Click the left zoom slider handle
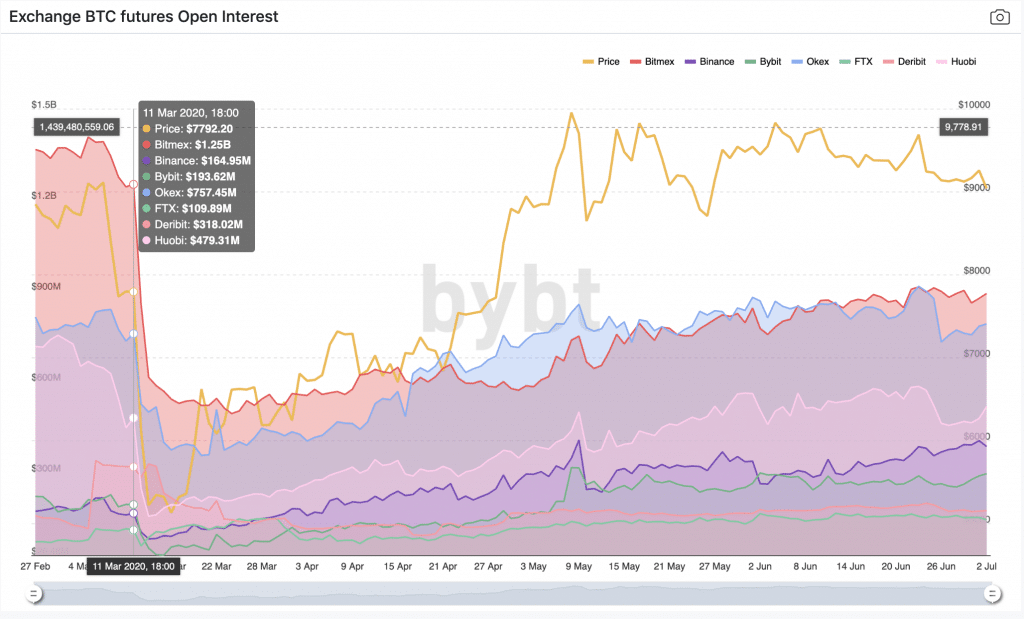The width and height of the screenshot is (1024, 619). [34, 594]
